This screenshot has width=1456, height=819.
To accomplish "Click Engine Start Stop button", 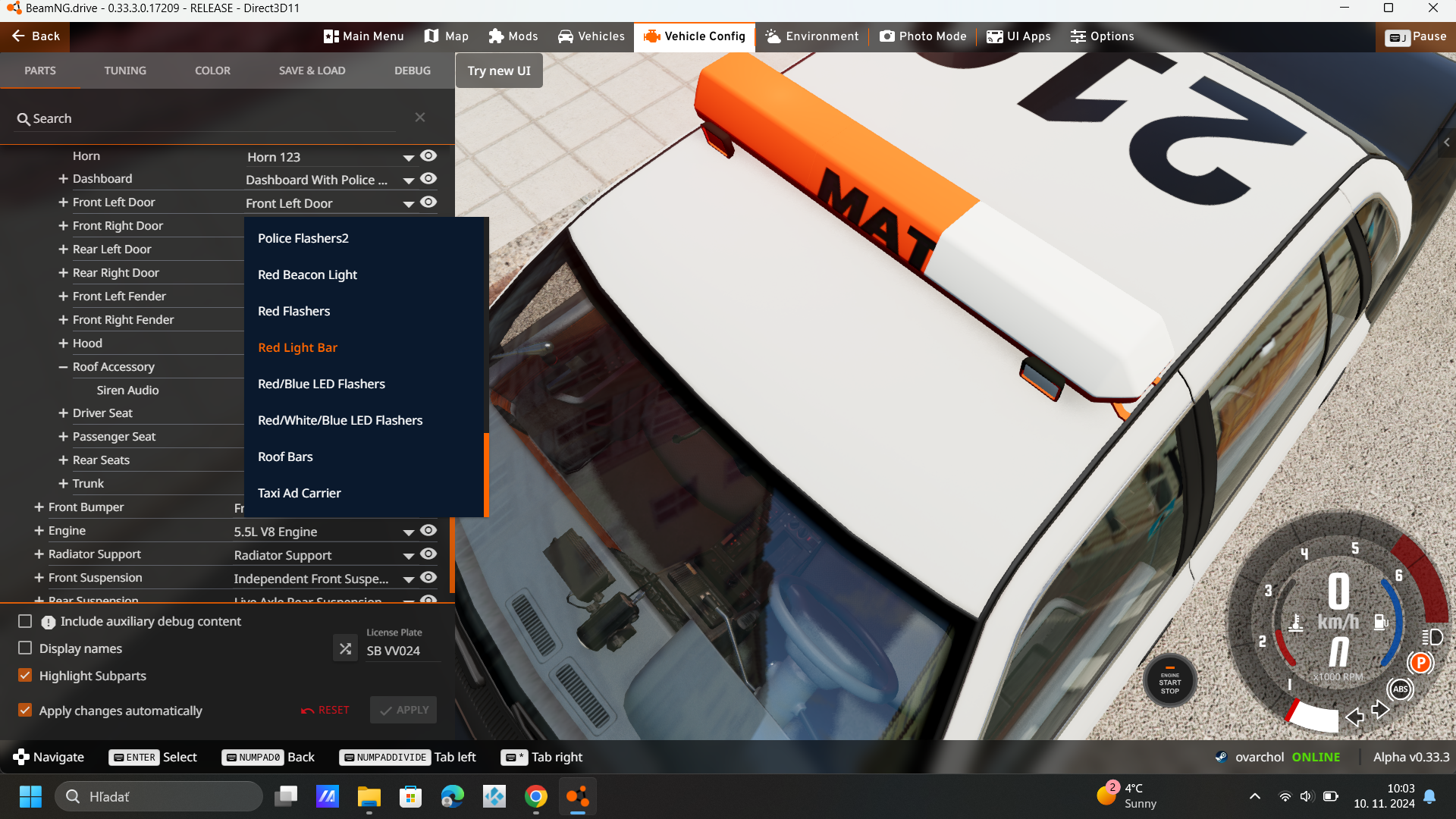I will coord(1170,681).
